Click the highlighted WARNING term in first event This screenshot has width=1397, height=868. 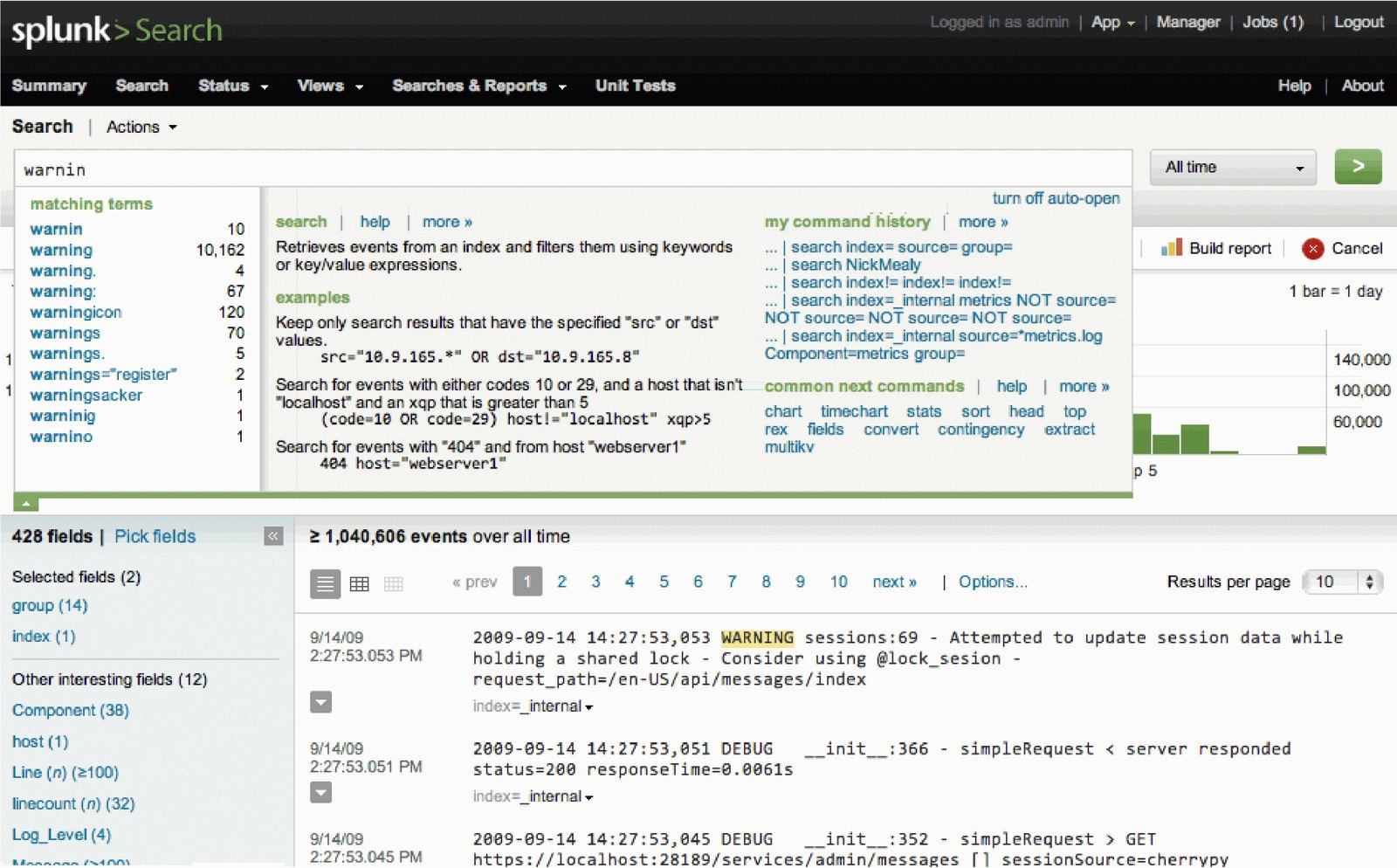coord(757,637)
